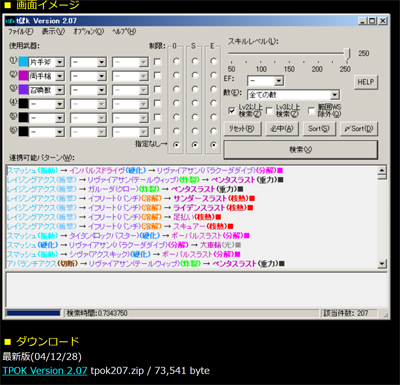The width and height of the screenshot is (400, 385).
Task: Click the results list scroll-up arrow
Action: coord(382,170)
